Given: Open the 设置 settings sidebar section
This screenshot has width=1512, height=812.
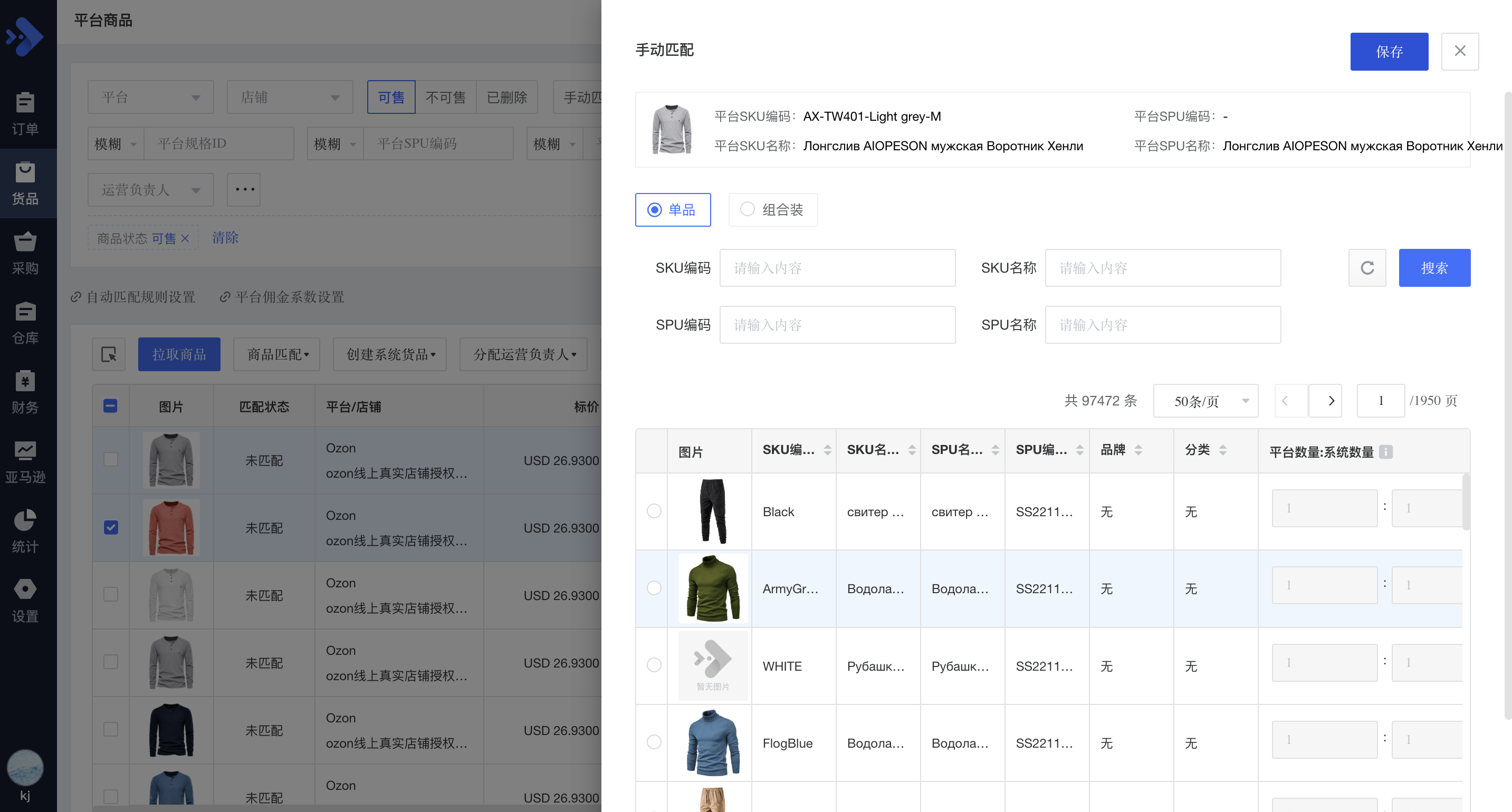Looking at the screenshot, I should click(x=25, y=601).
